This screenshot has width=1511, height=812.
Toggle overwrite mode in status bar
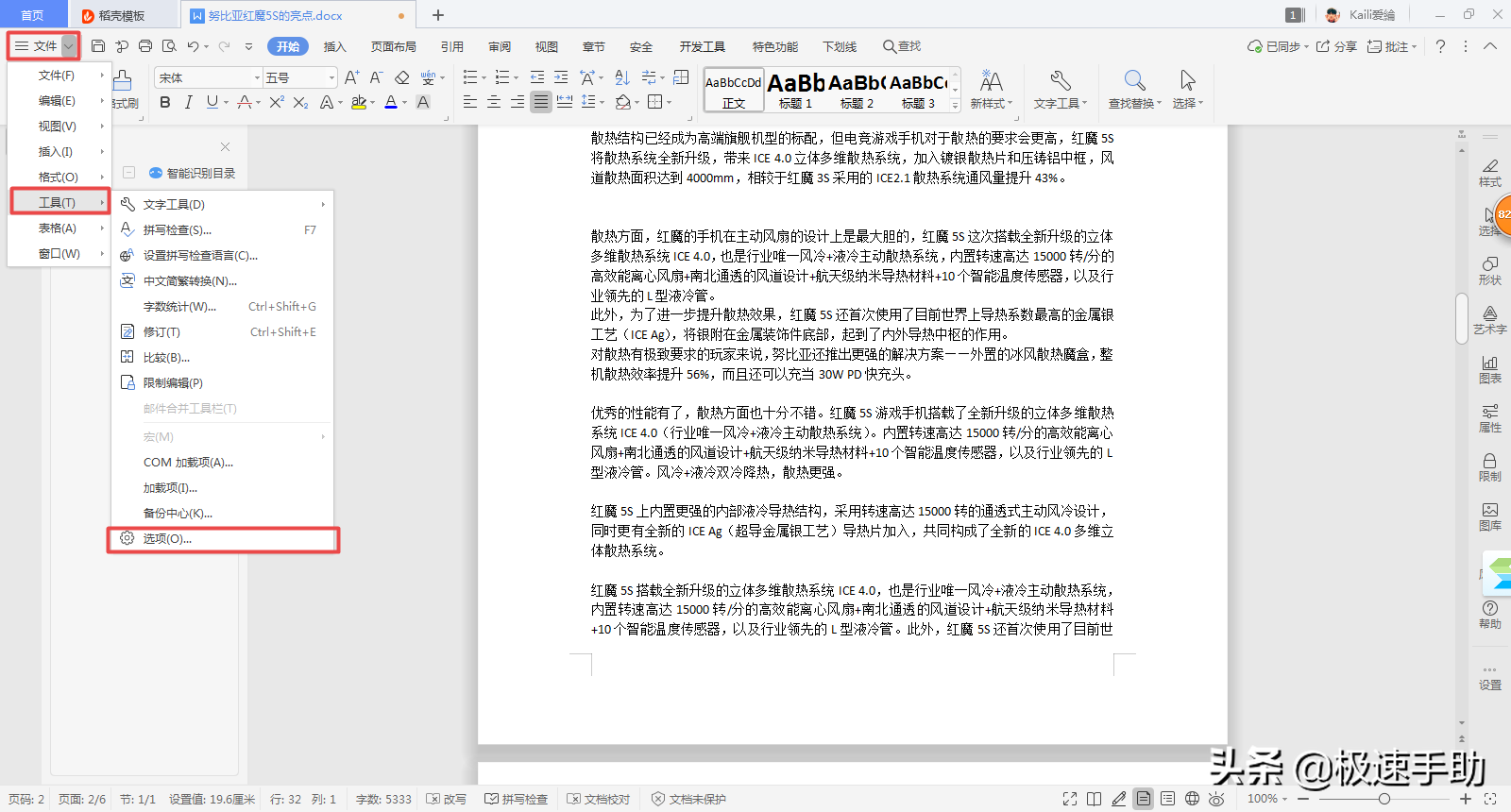coord(446,799)
